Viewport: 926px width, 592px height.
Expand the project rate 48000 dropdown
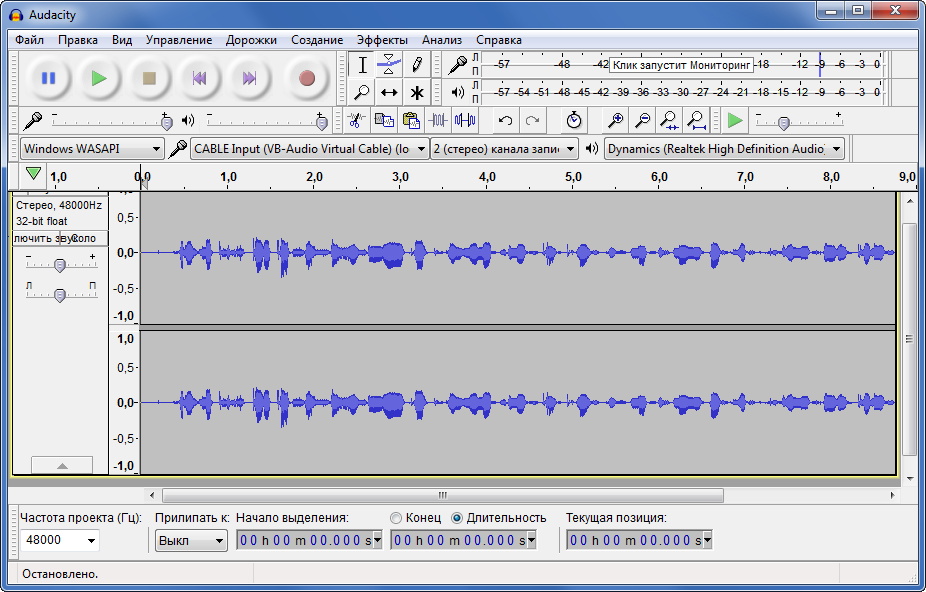pyautogui.click(x=60, y=541)
